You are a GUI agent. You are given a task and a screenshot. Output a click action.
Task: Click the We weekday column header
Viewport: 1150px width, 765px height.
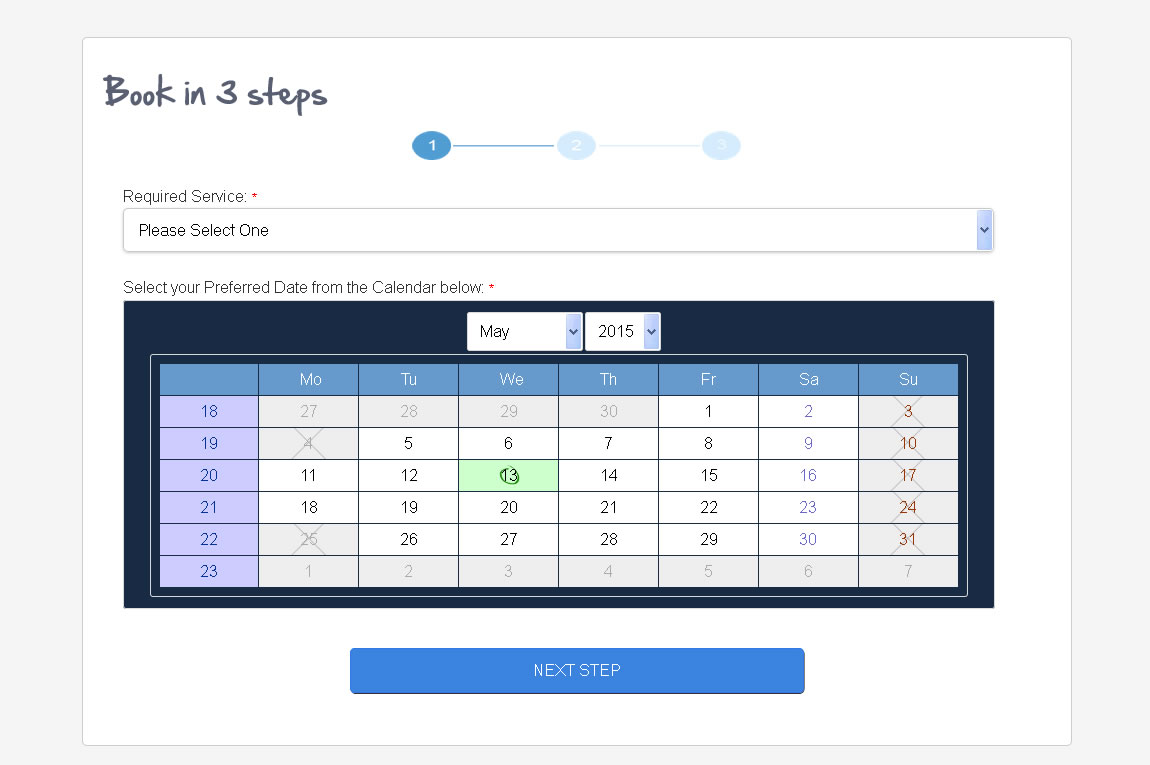point(509,379)
